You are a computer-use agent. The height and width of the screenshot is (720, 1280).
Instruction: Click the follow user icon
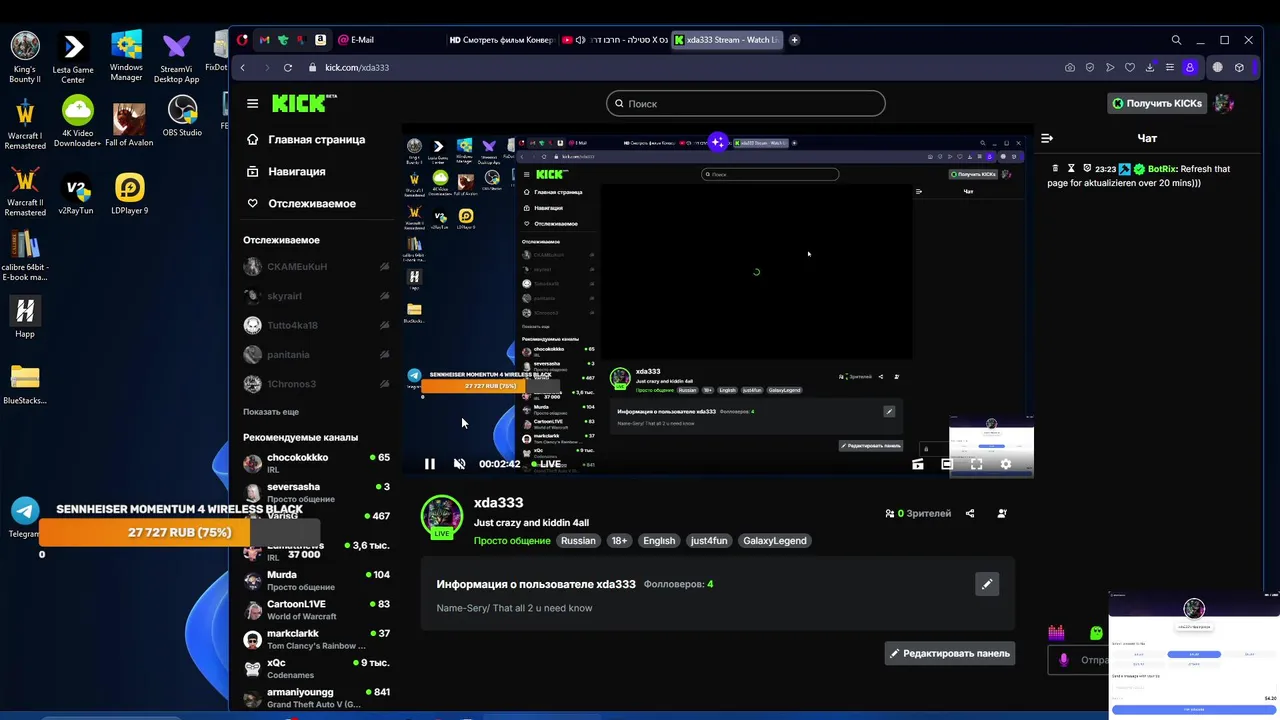(x=1002, y=513)
